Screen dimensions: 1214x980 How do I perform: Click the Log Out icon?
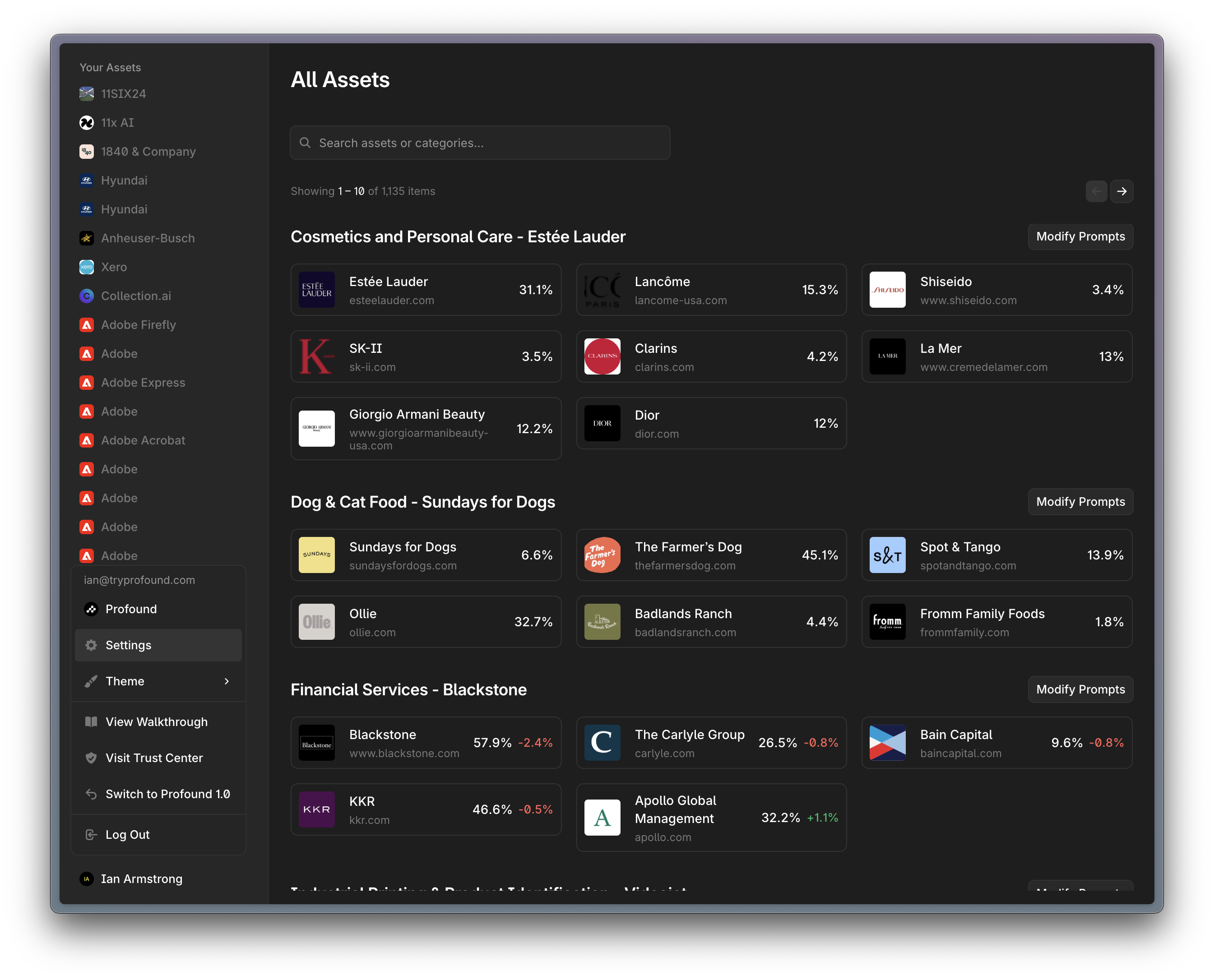pyautogui.click(x=91, y=834)
